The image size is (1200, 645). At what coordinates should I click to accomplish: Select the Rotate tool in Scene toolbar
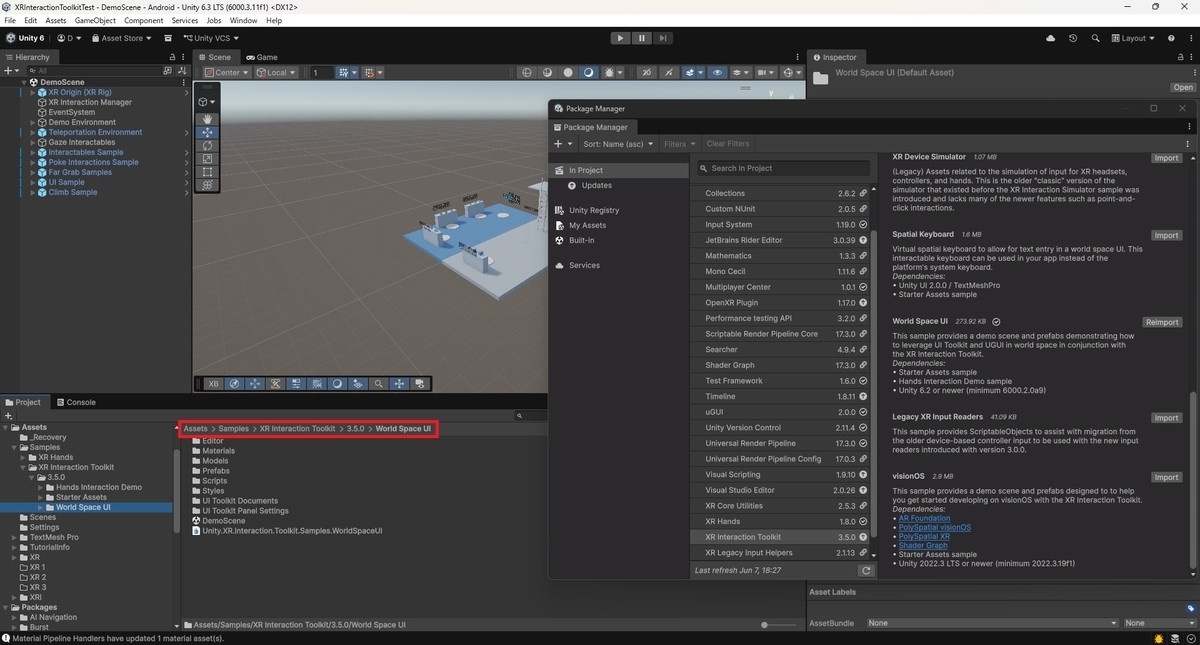208,145
